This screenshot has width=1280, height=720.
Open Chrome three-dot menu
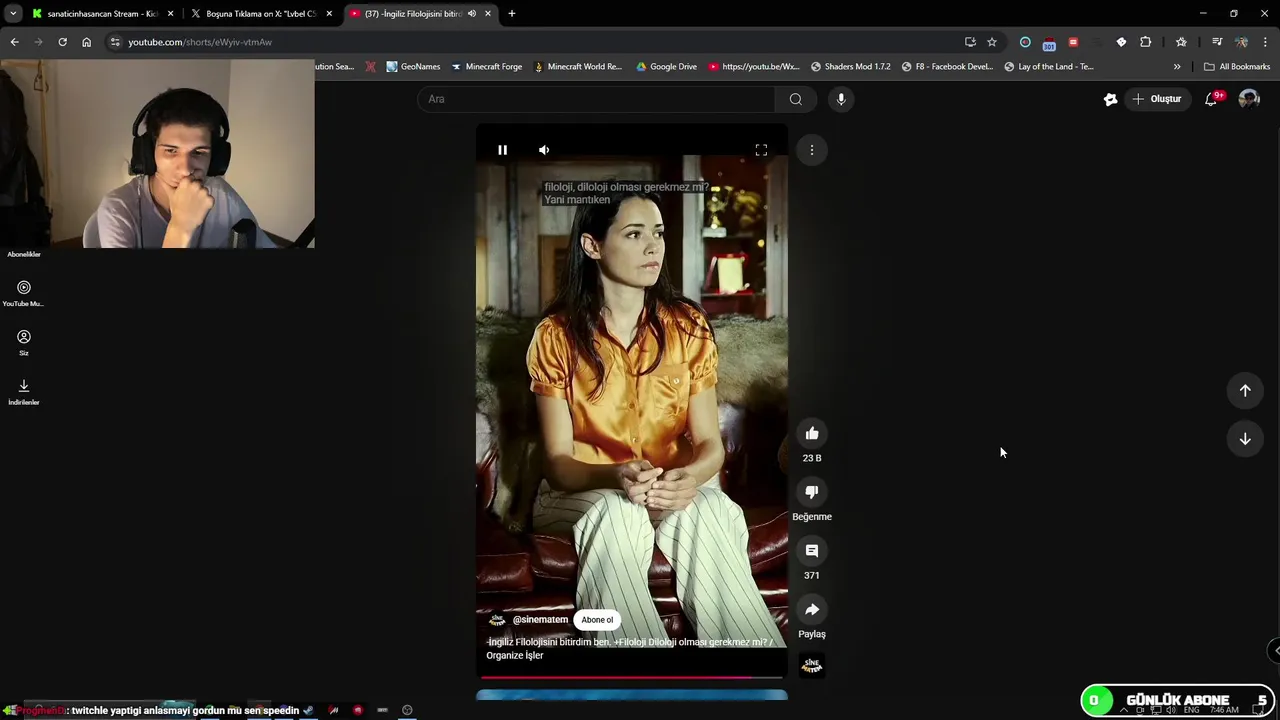pyautogui.click(x=1266, y=42)
